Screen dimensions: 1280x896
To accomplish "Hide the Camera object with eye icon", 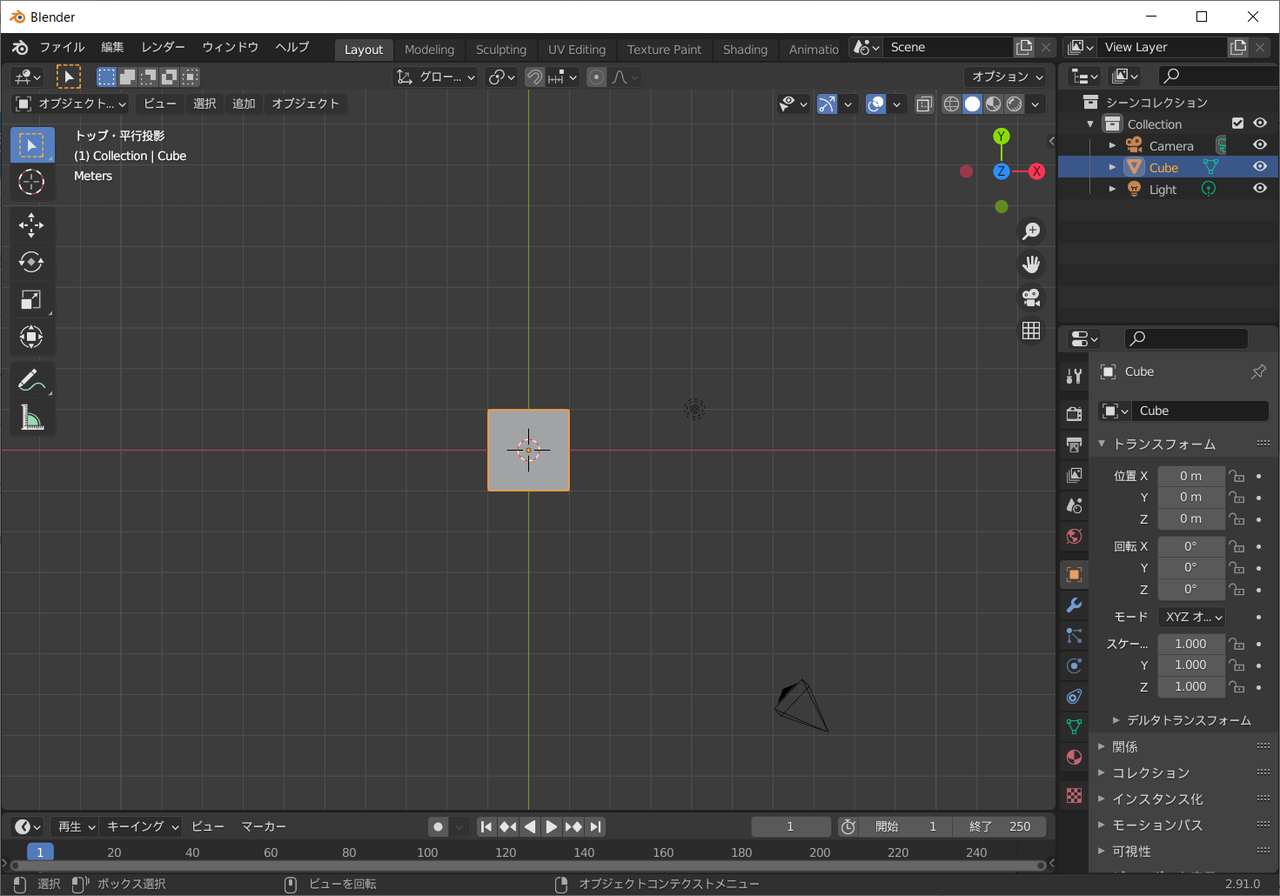I will [1260, 146].
